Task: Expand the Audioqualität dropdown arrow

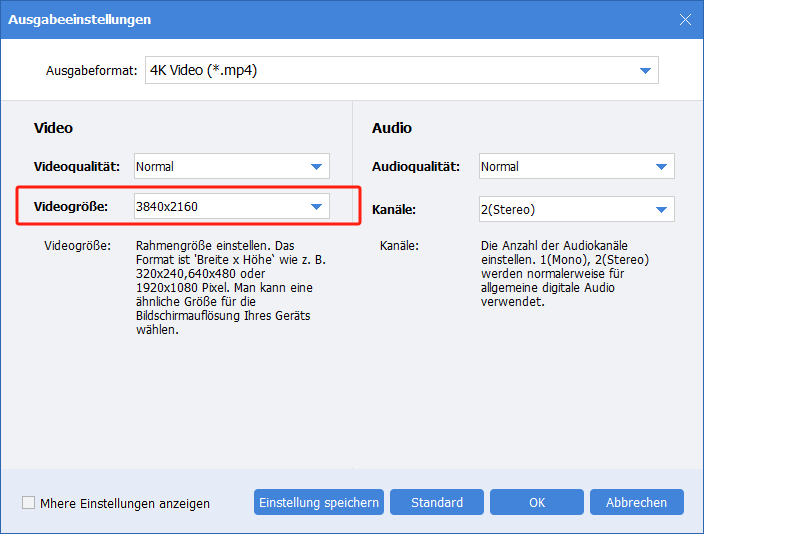Action: click(x=661, y=166)
